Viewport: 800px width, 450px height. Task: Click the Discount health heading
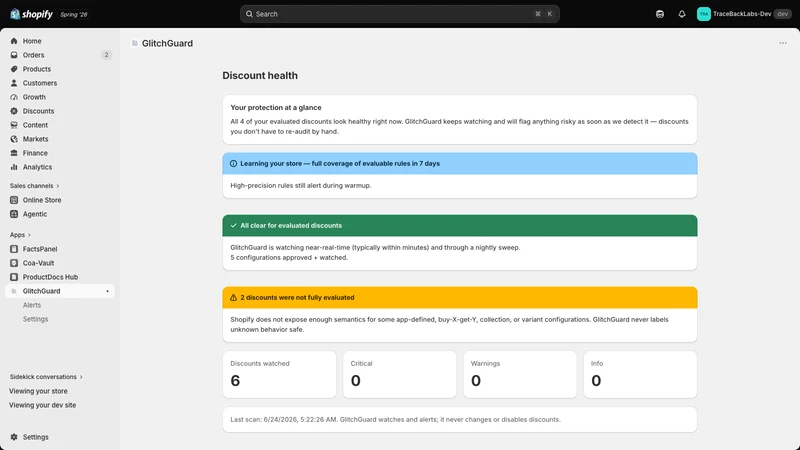point(260,76)
